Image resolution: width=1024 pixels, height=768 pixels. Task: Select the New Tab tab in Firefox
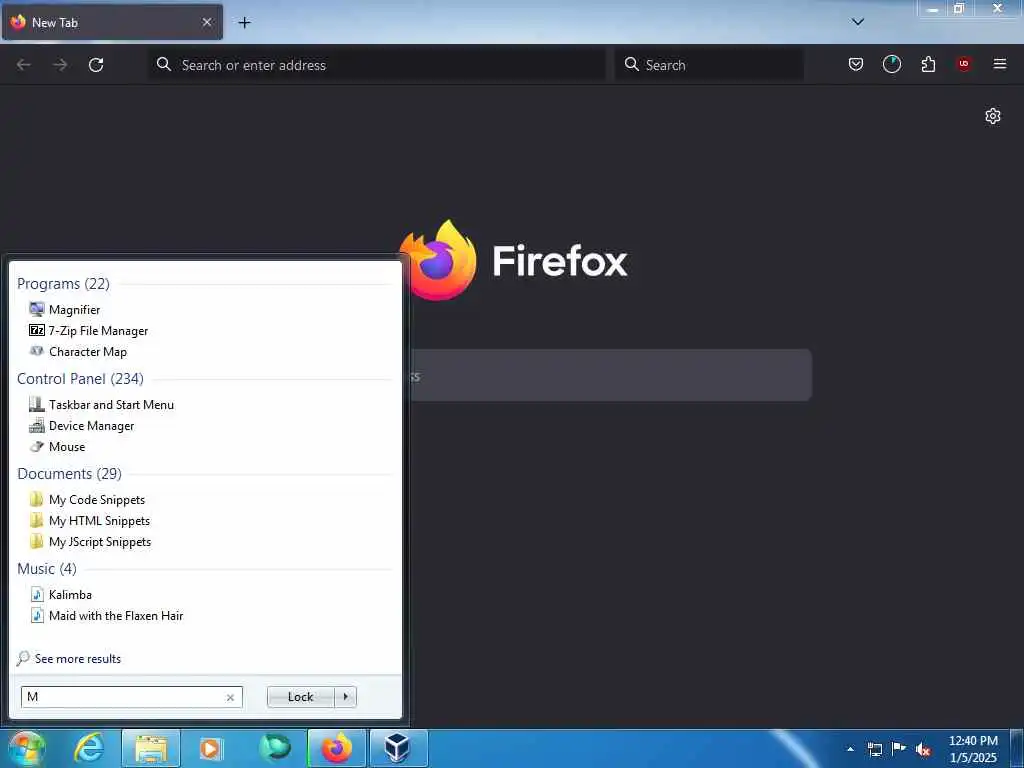point(112,22)
